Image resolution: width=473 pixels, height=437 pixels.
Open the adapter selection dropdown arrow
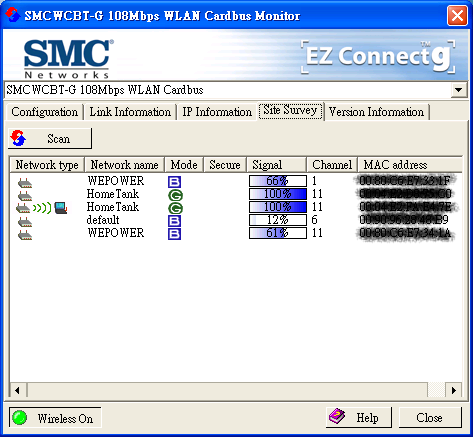[x=459, y=90]
